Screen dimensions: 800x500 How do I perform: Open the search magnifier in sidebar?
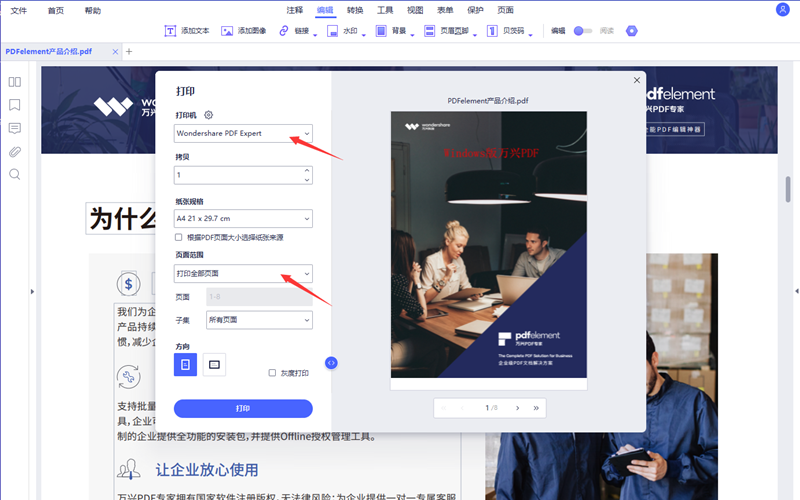[15, 174]
